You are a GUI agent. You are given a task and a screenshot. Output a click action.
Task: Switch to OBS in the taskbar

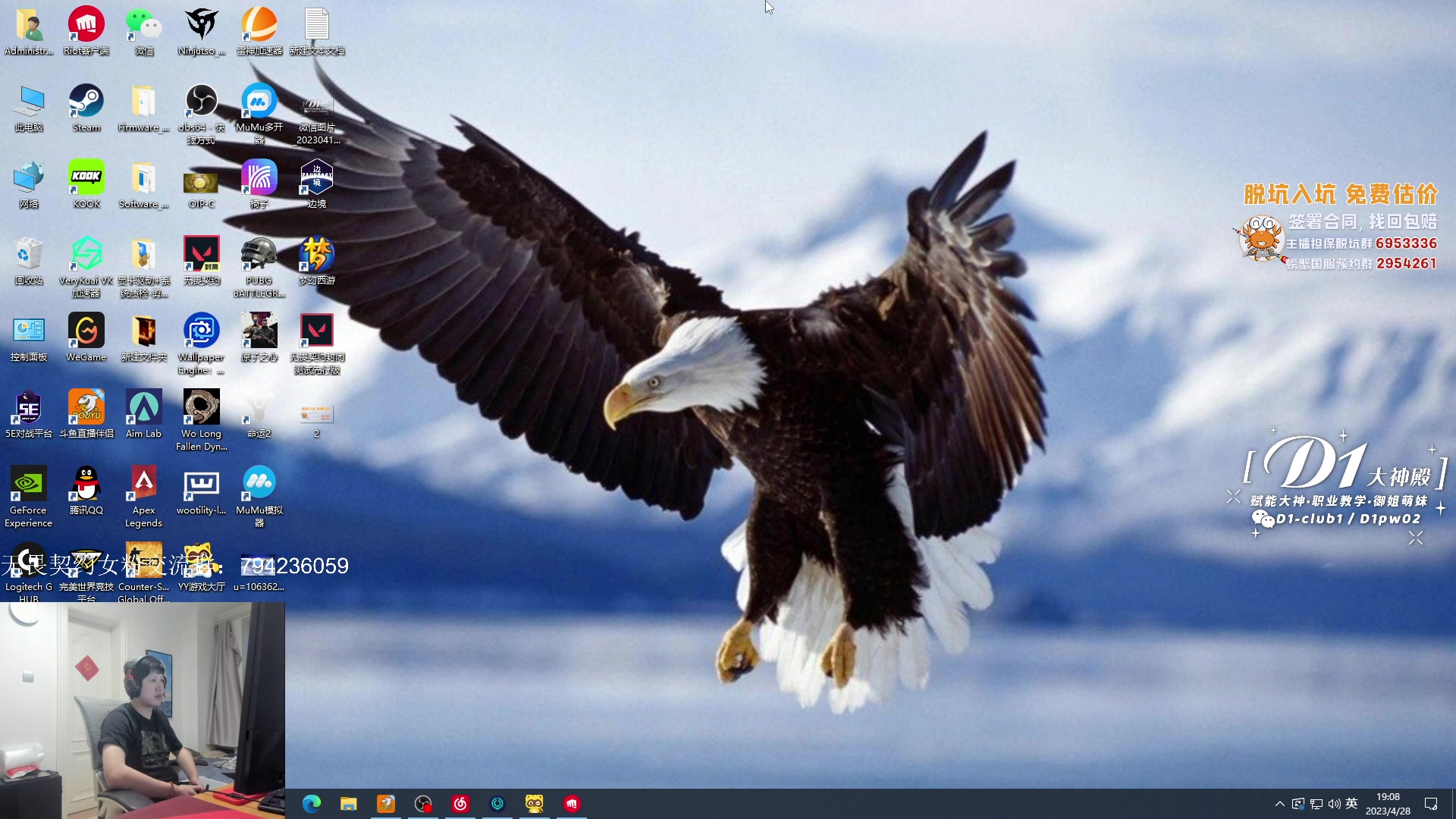pyautogui.click(x=423, y=804)
